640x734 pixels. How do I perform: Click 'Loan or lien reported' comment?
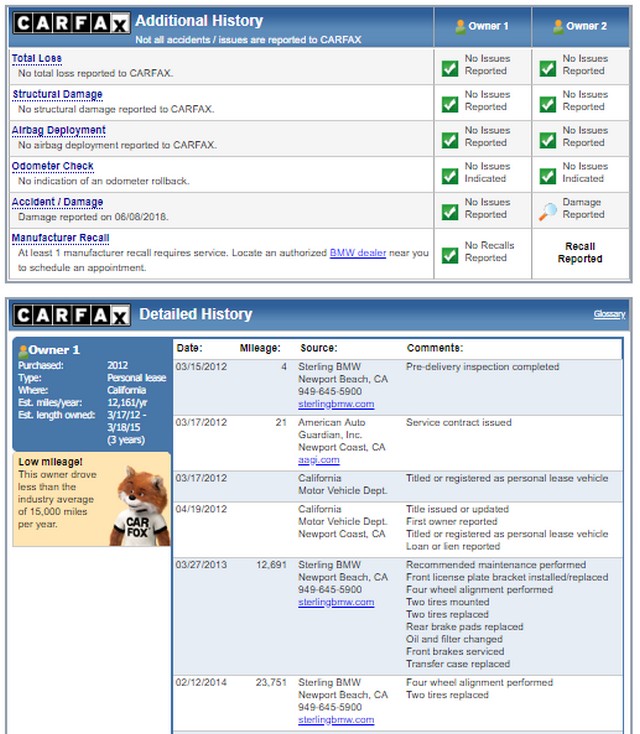point(453,546)
